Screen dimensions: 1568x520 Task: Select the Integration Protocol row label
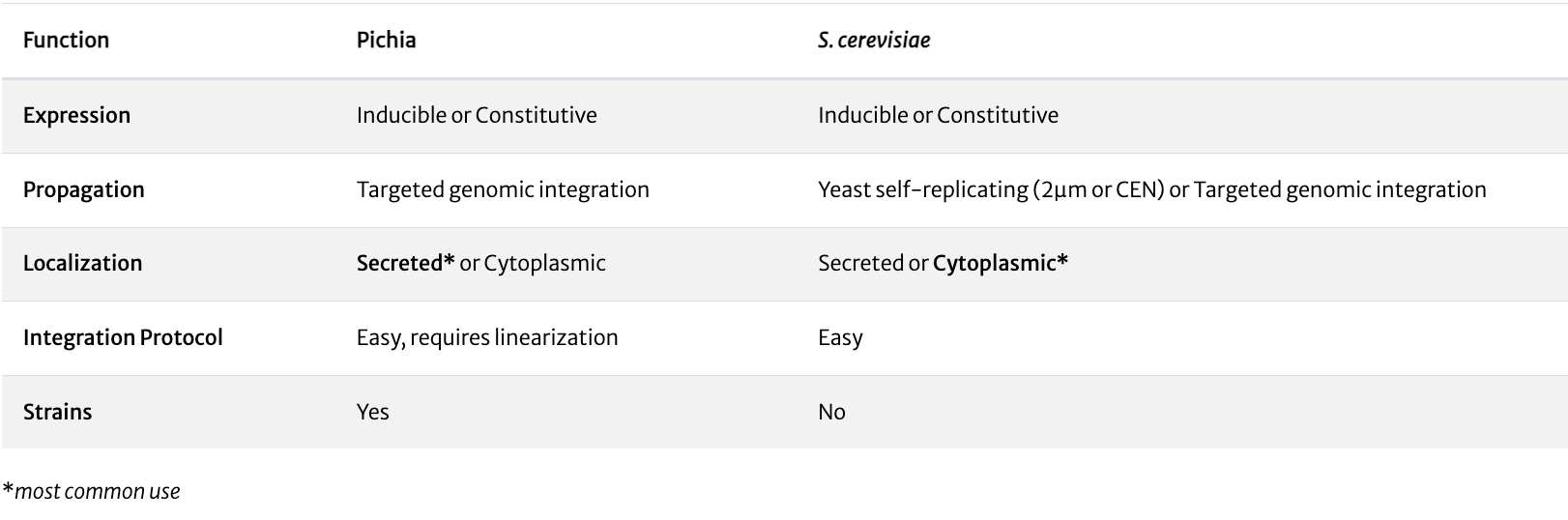click(x=123, y=337)
